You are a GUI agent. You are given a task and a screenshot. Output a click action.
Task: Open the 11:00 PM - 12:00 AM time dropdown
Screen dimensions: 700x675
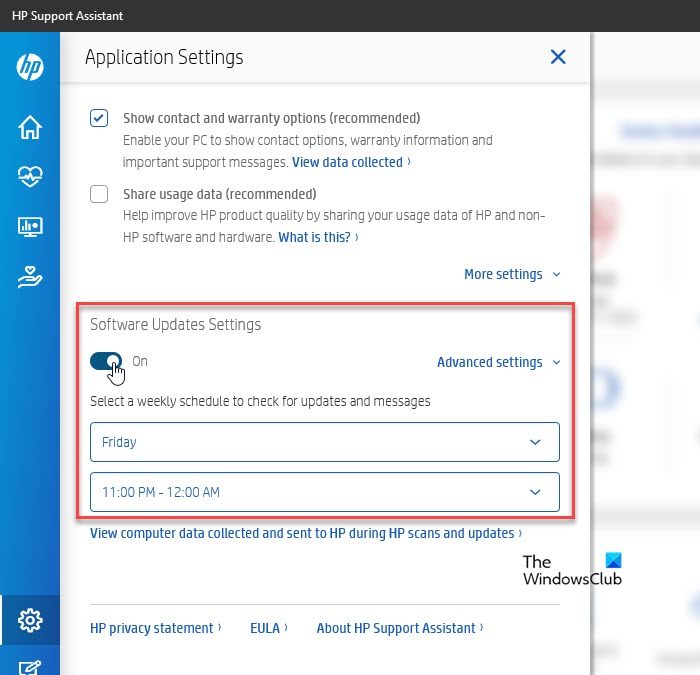coord(325,492)
